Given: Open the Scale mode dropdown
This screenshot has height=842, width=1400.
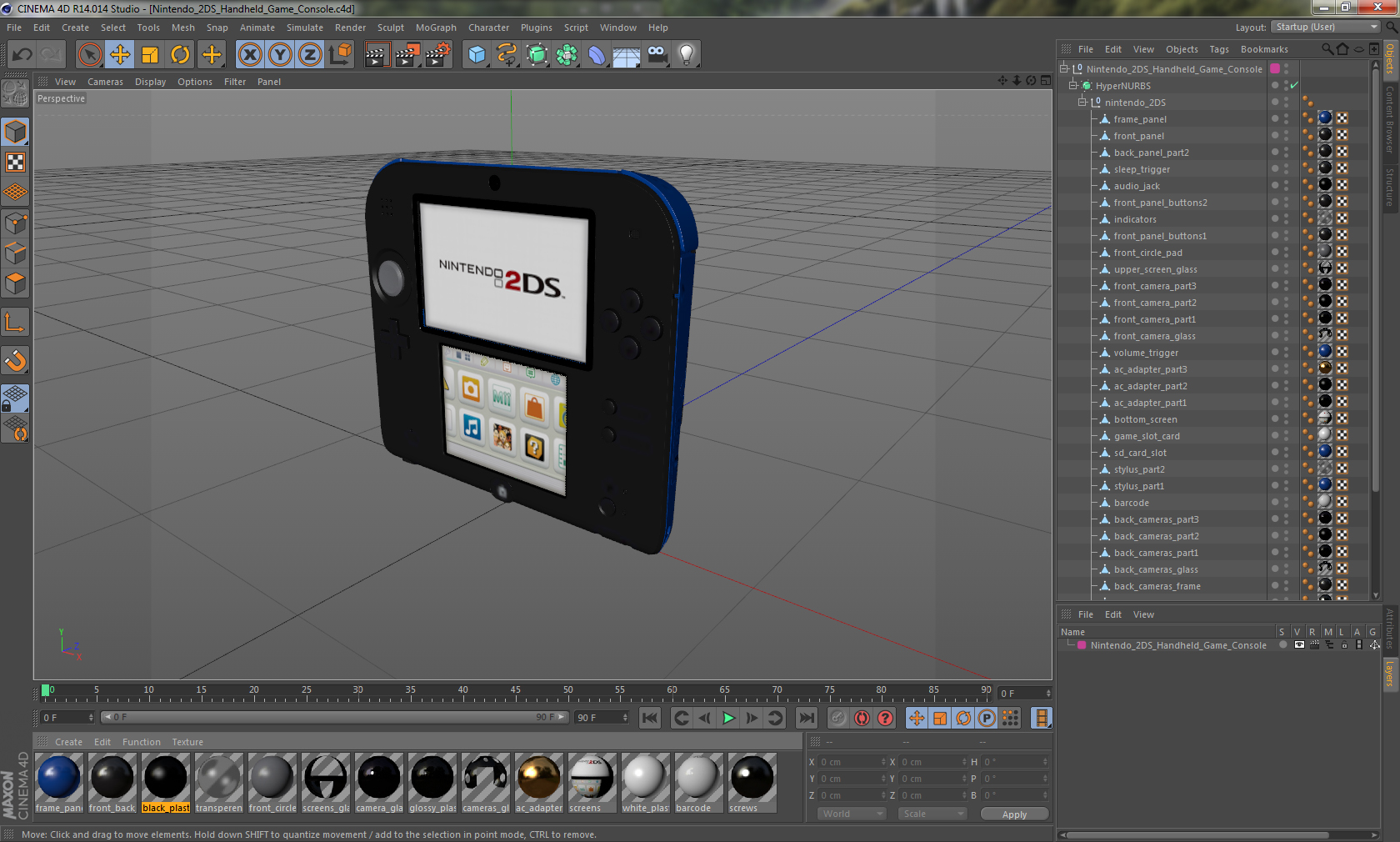Looking at the screenshot, I should point(932,814).
